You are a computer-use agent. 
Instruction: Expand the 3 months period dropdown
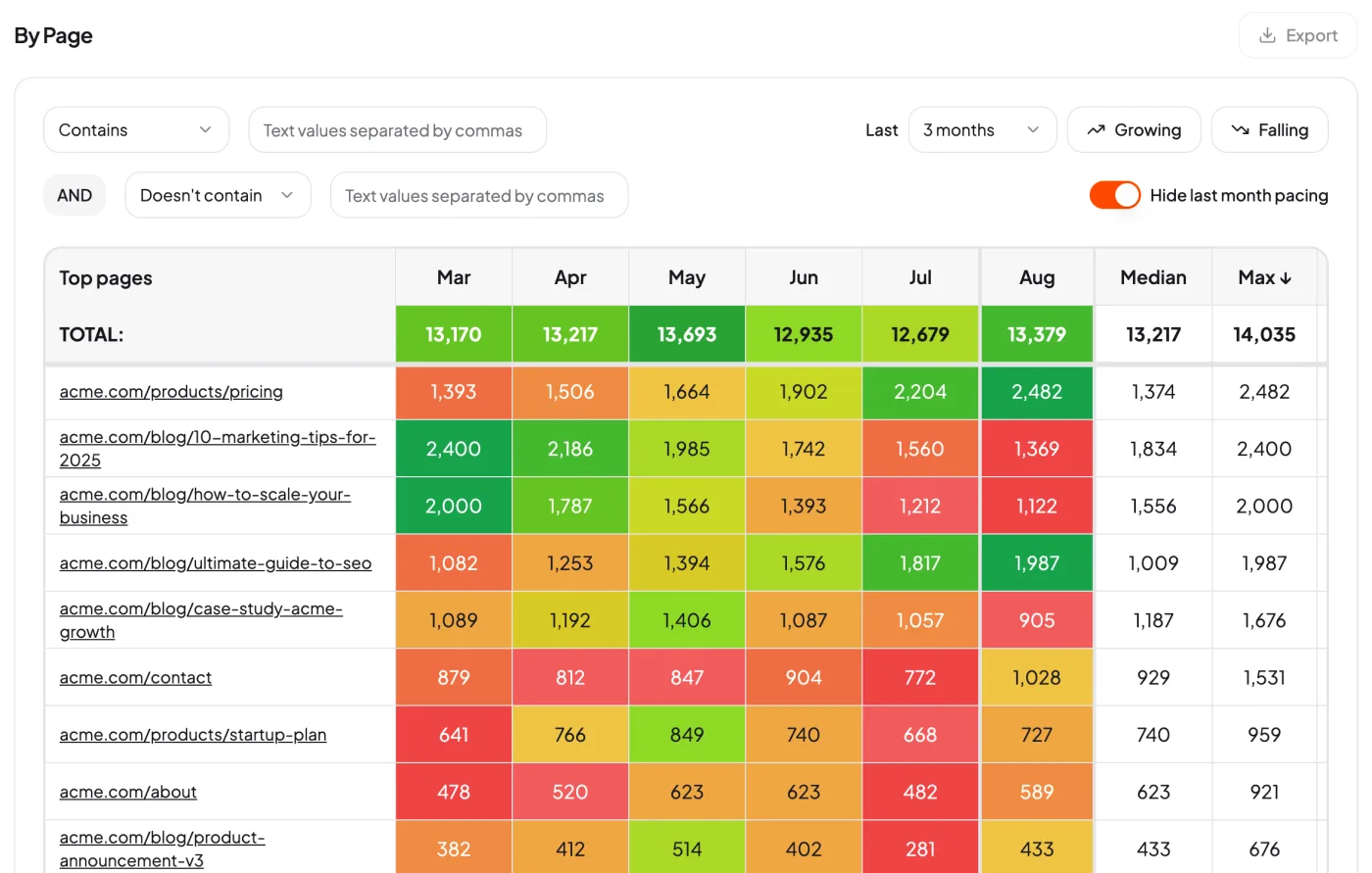tap(983, 130)
